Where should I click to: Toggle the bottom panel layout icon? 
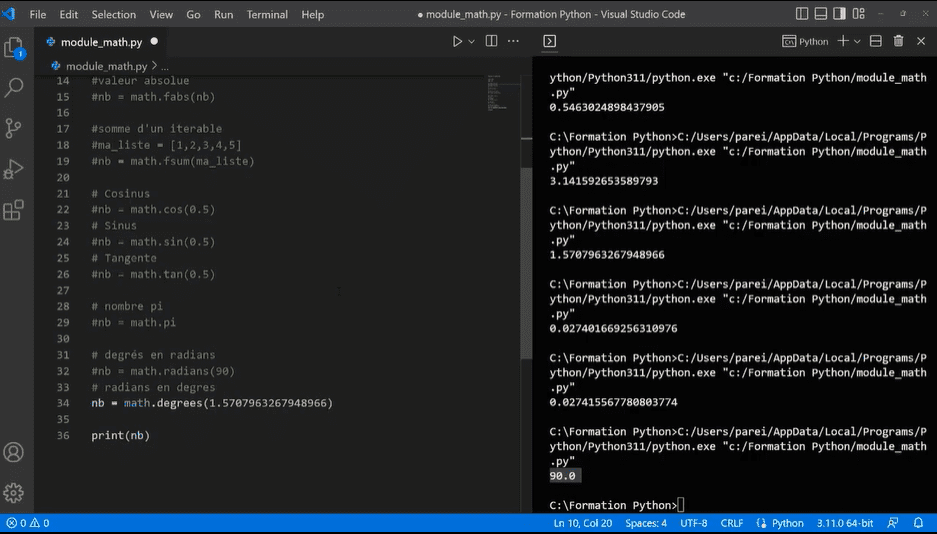point(821,14)
